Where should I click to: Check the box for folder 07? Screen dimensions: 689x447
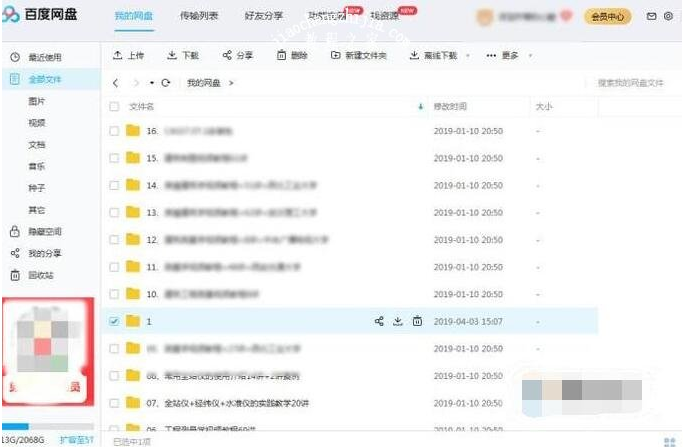(114, 403)
